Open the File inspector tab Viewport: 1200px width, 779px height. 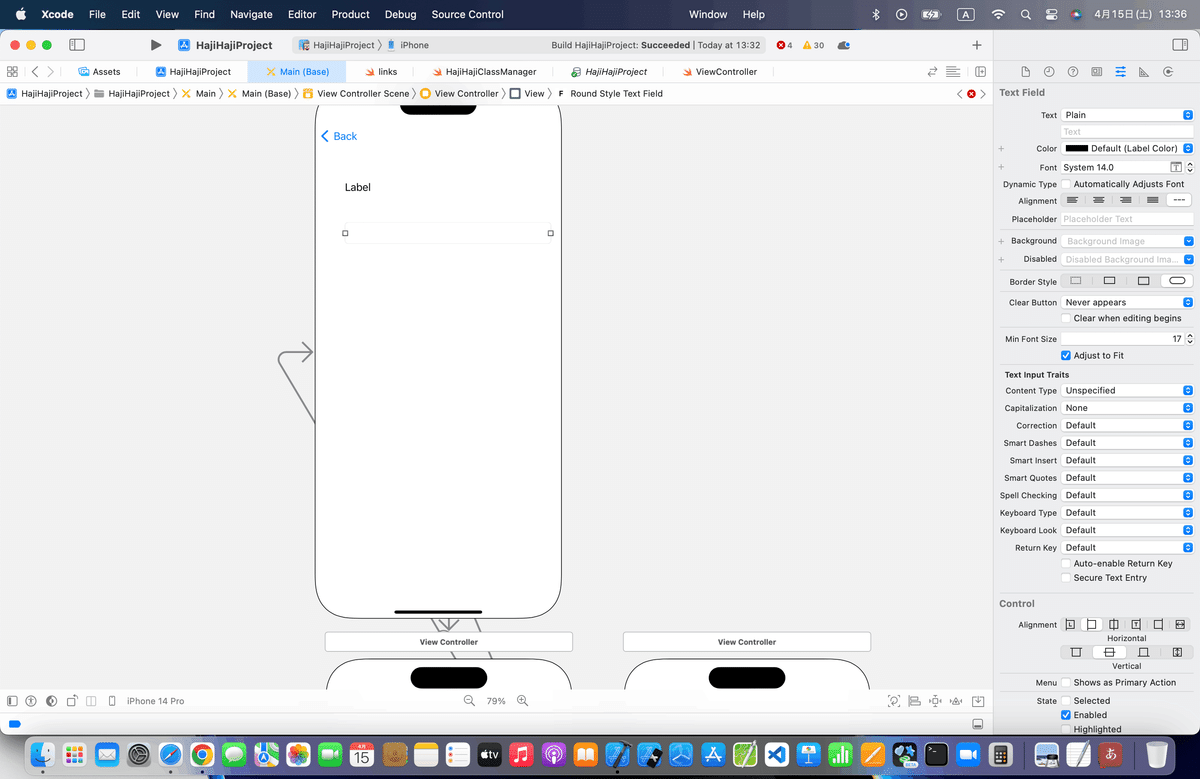pyautogui.click(x=1025, y=72)
